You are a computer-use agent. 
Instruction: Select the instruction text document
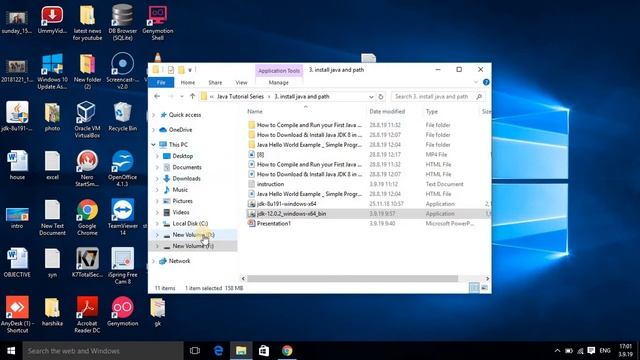[270, 184]
